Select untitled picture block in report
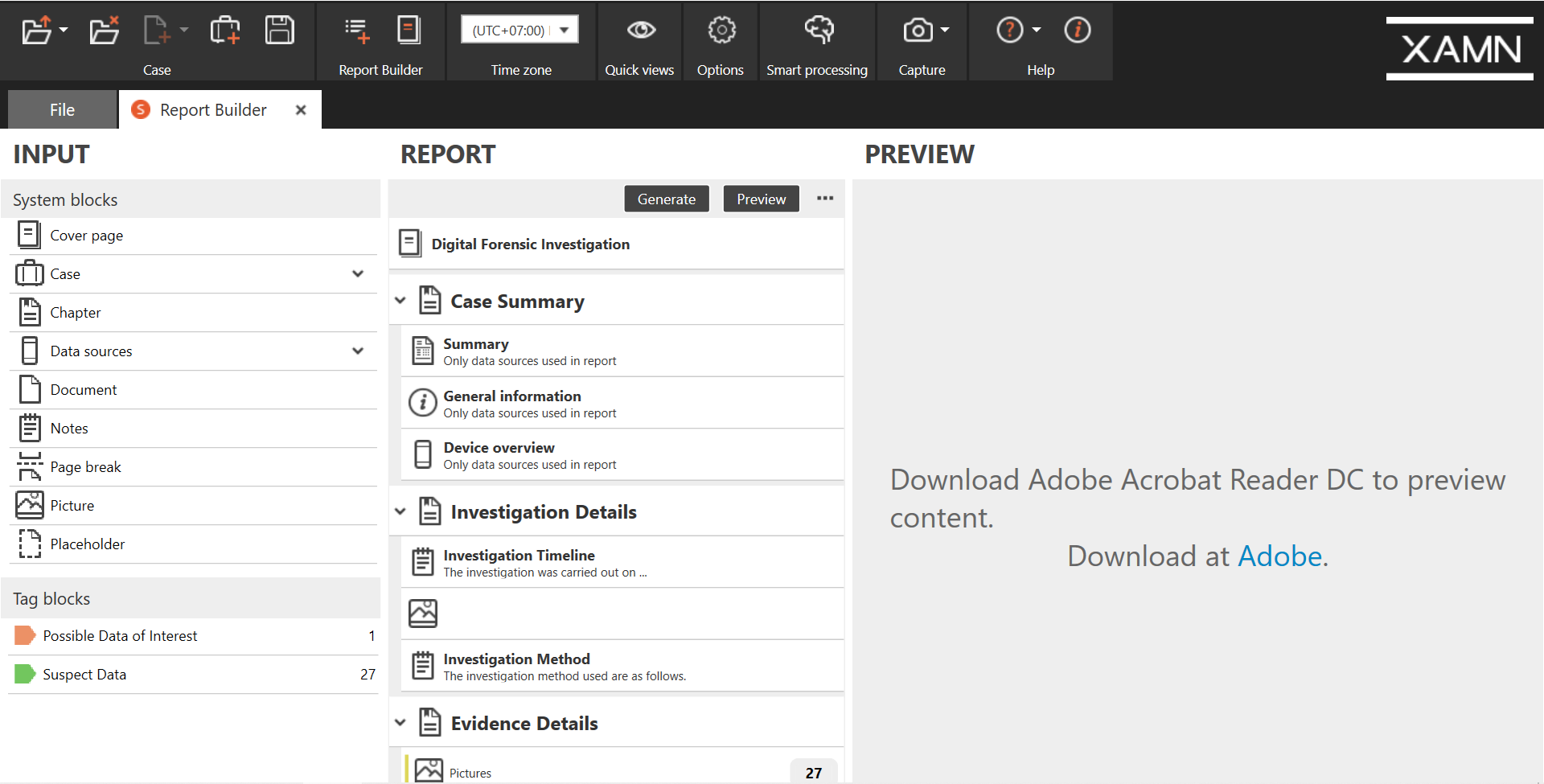Screen dimensions: 1544x784 pos(622,614)
